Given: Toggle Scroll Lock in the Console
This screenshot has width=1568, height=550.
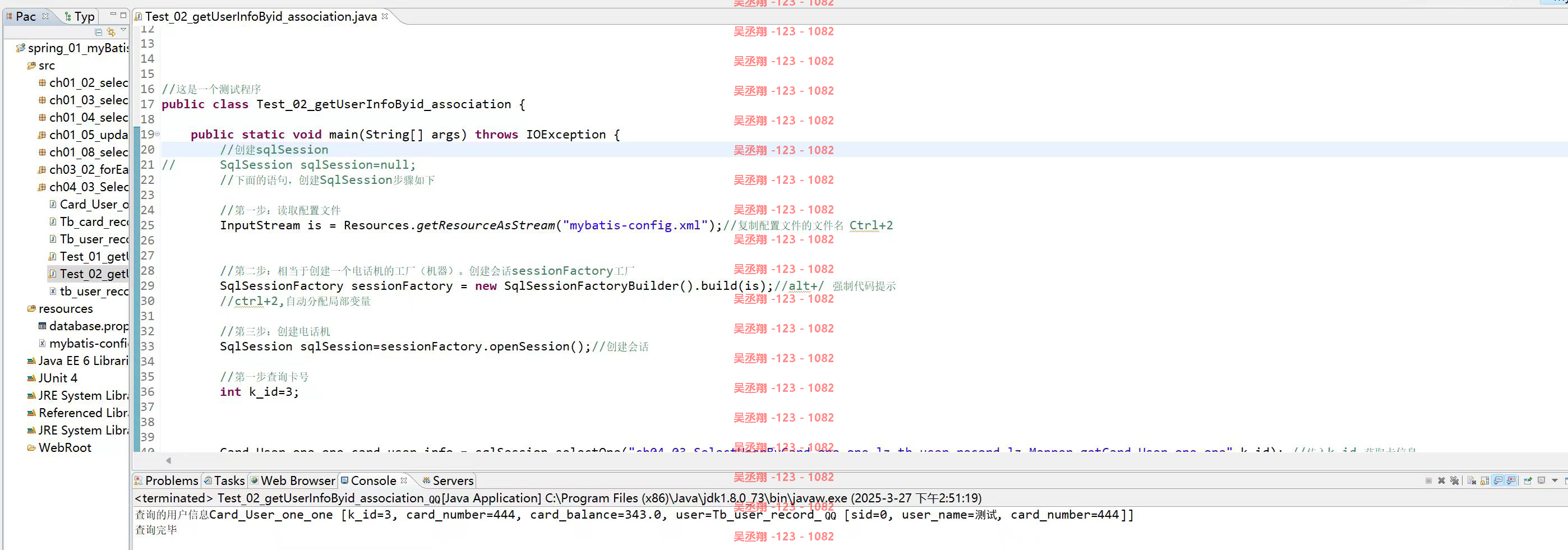Looking at the screenshot, I should coord(1484,480).
